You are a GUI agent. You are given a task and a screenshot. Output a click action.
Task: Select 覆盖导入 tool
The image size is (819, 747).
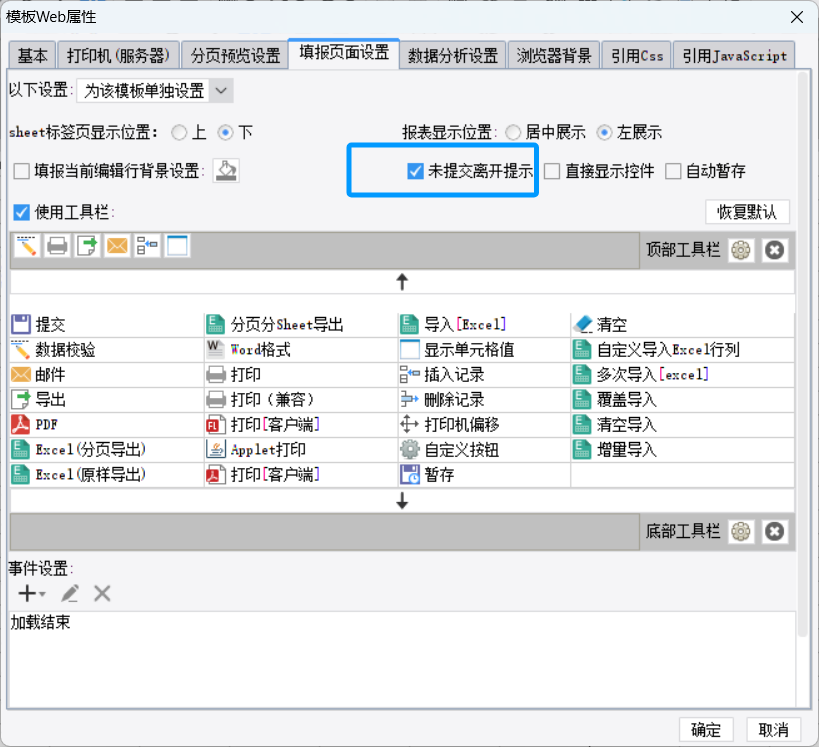coord(683,400)
